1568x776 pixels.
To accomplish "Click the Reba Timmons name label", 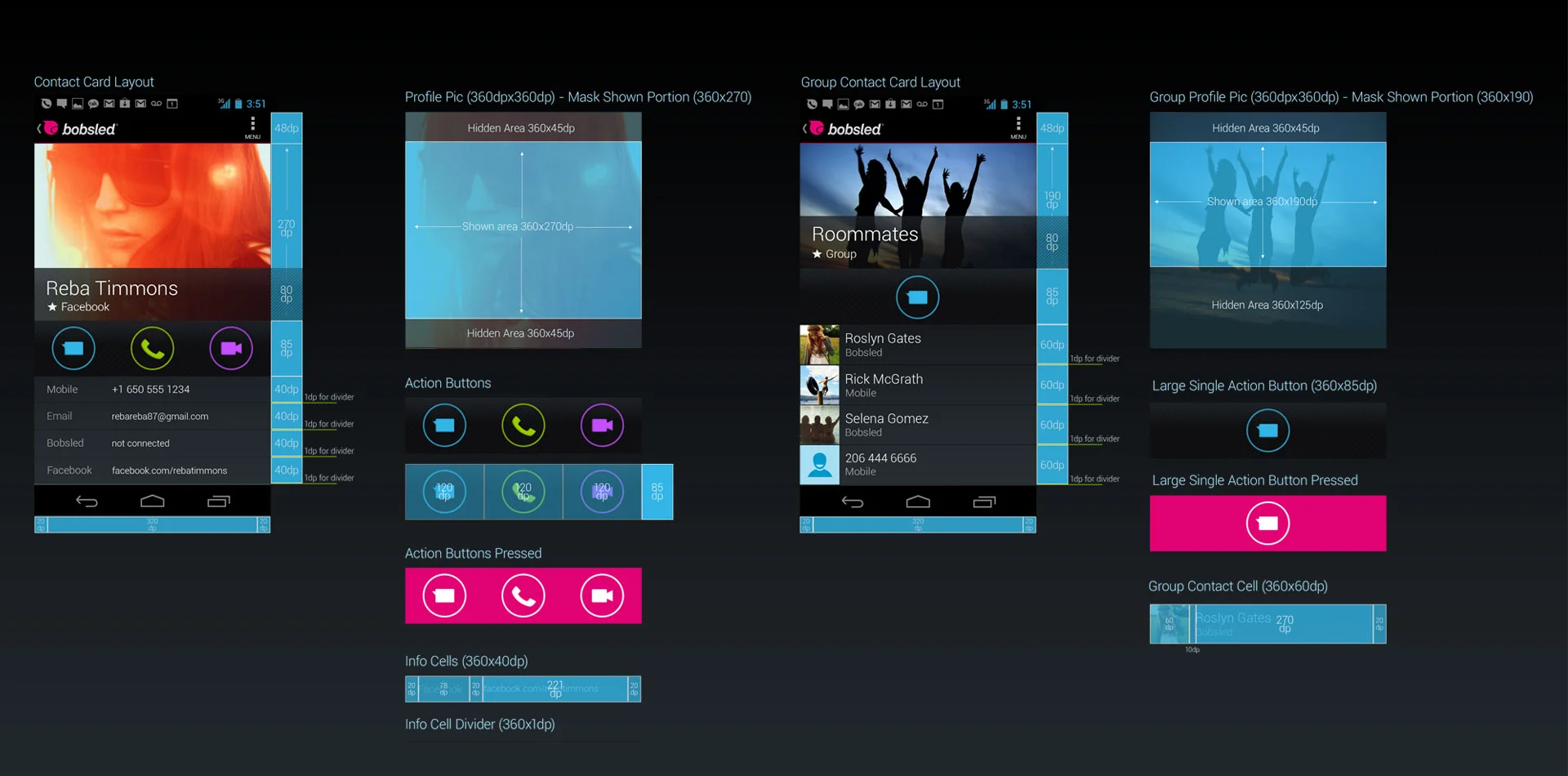I will 112,288.
